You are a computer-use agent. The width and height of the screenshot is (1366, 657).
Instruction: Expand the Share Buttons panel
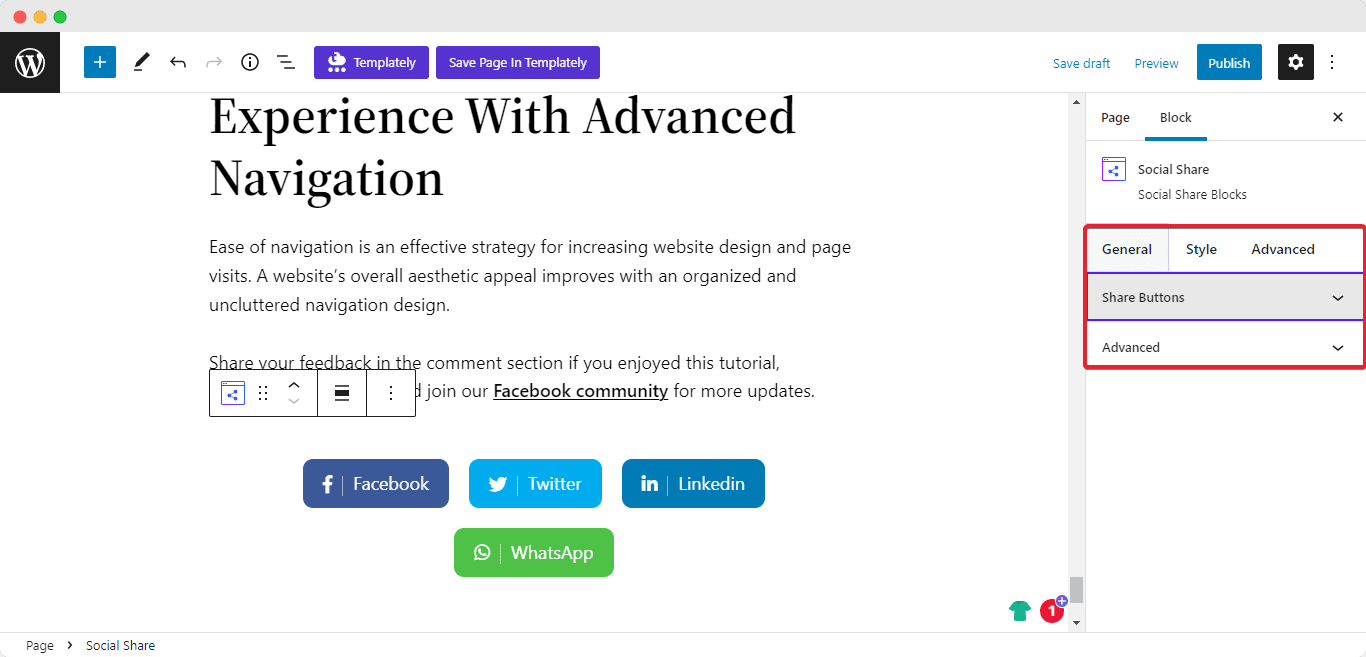click(x=1224, y=298)
